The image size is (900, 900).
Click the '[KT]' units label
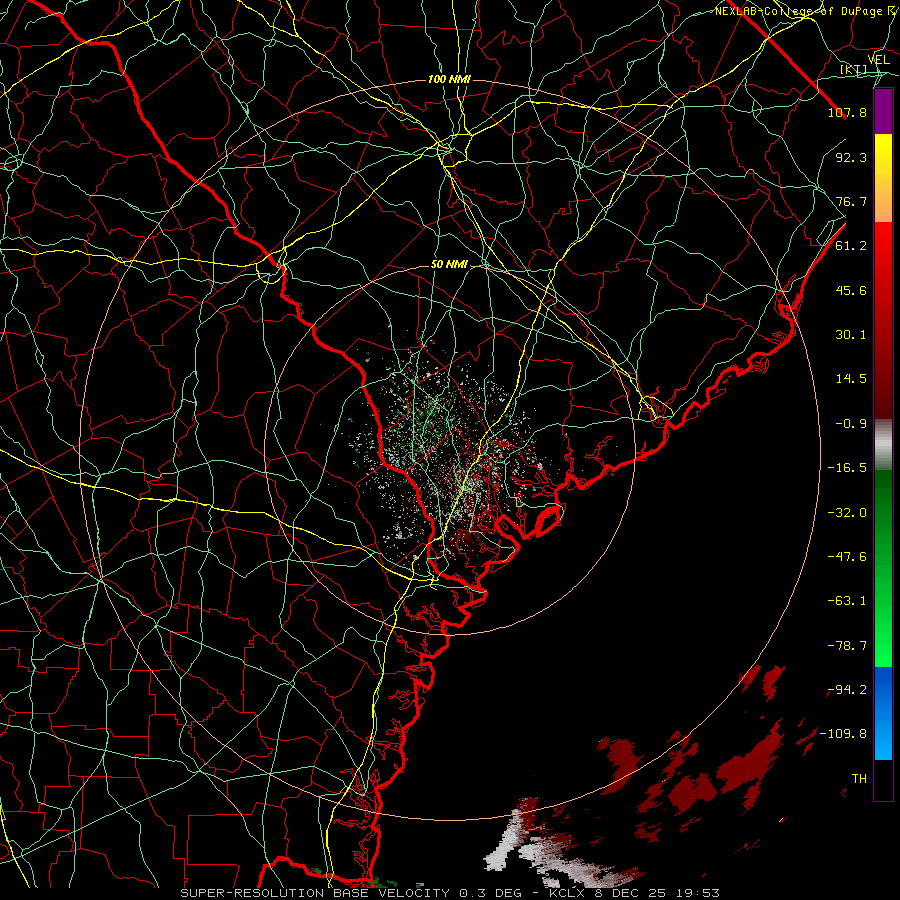(x=854, y=69)
